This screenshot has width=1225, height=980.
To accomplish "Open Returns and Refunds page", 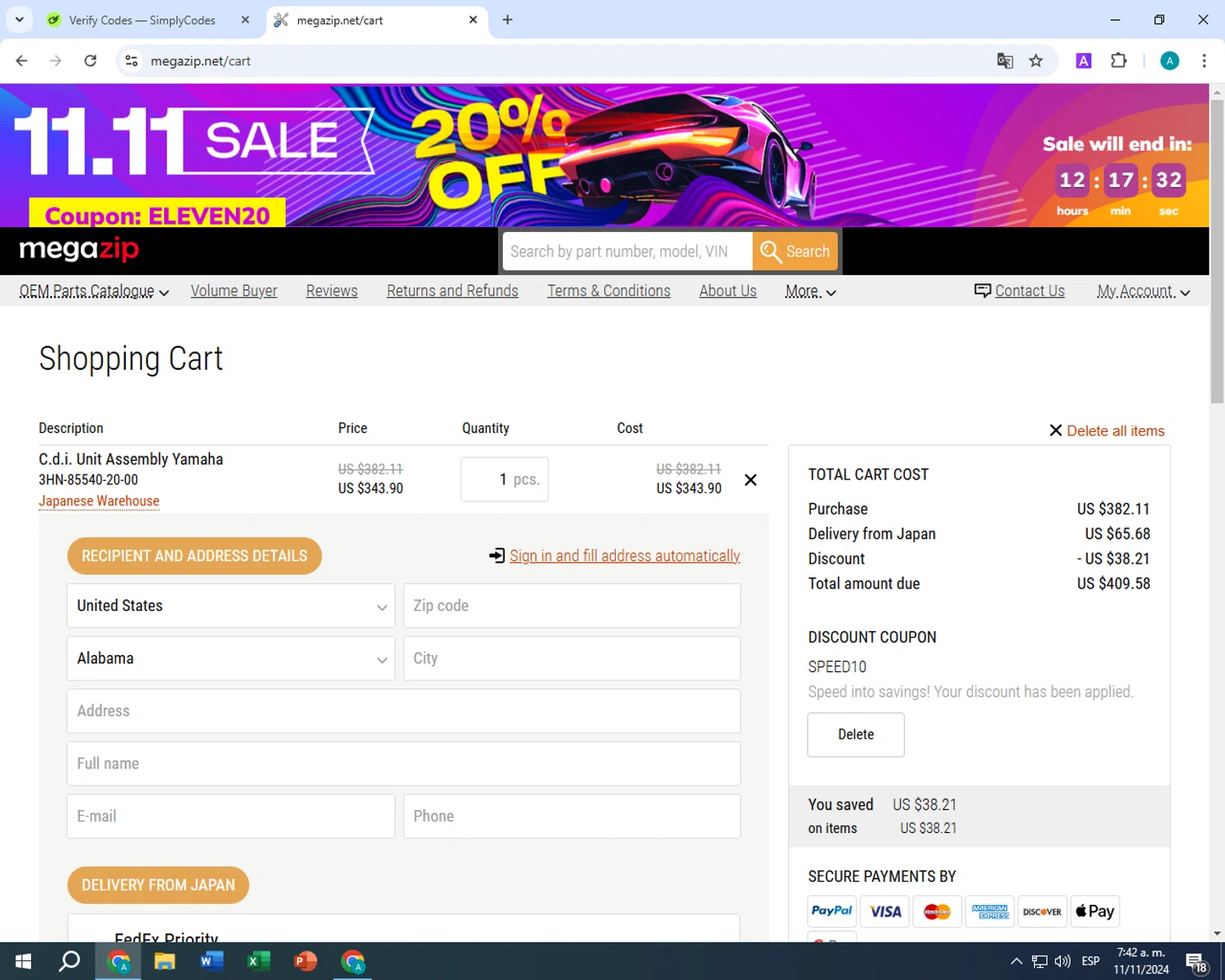I will pyautogui.click(x=452, y=291).
